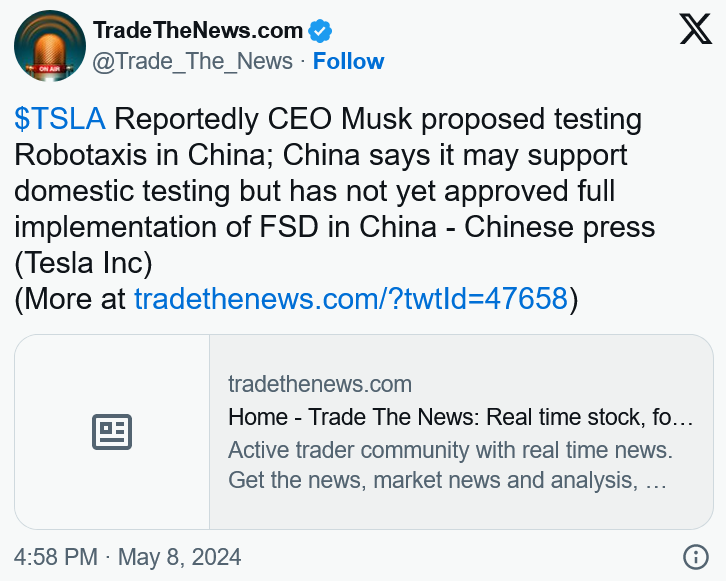The width and height of the screenshot is (726, 581).
Task: Follow the Trade_The_News account
Action: (x=348, y=61)
